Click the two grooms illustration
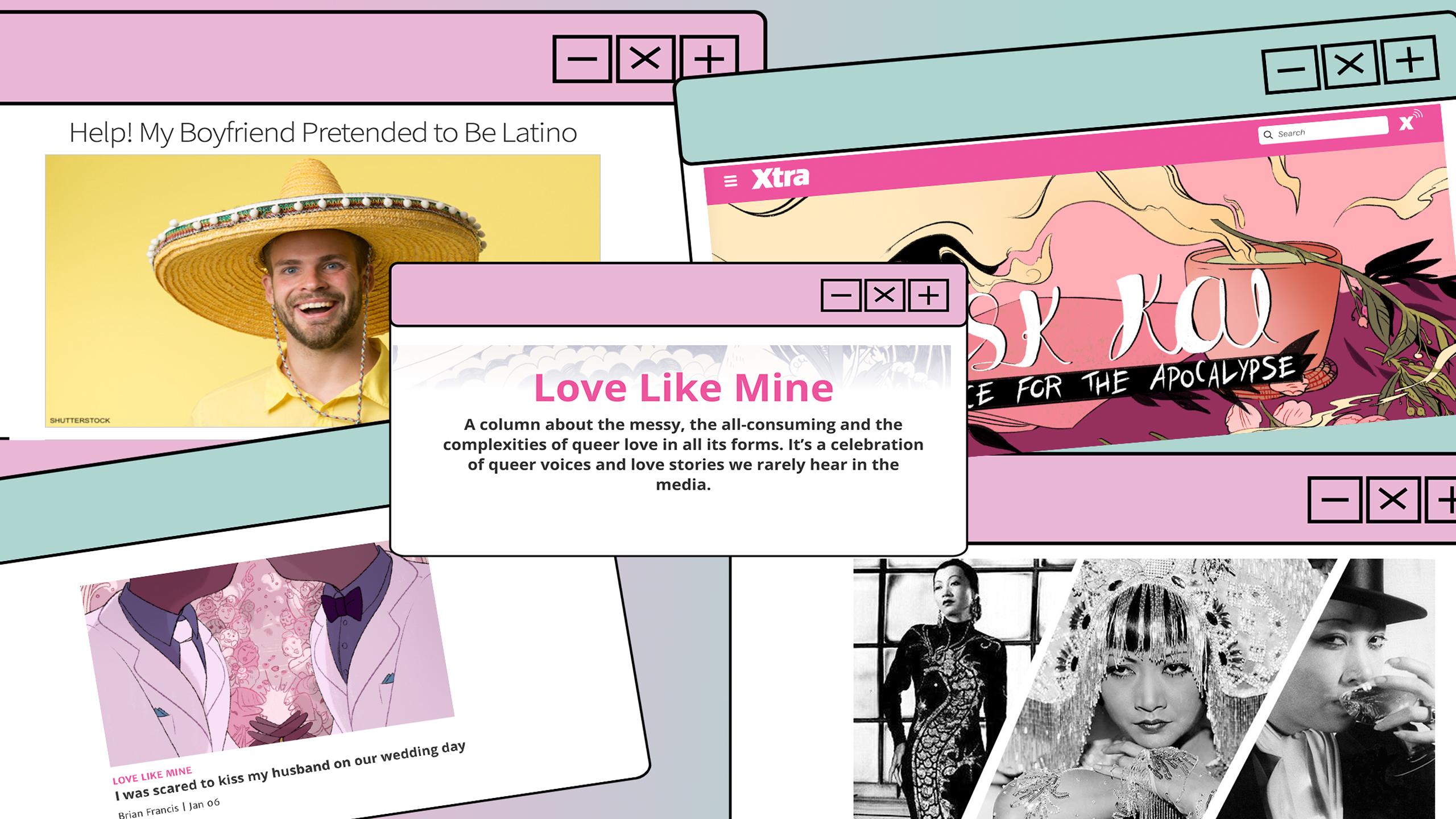The image size is (1456, 819). 267,654
